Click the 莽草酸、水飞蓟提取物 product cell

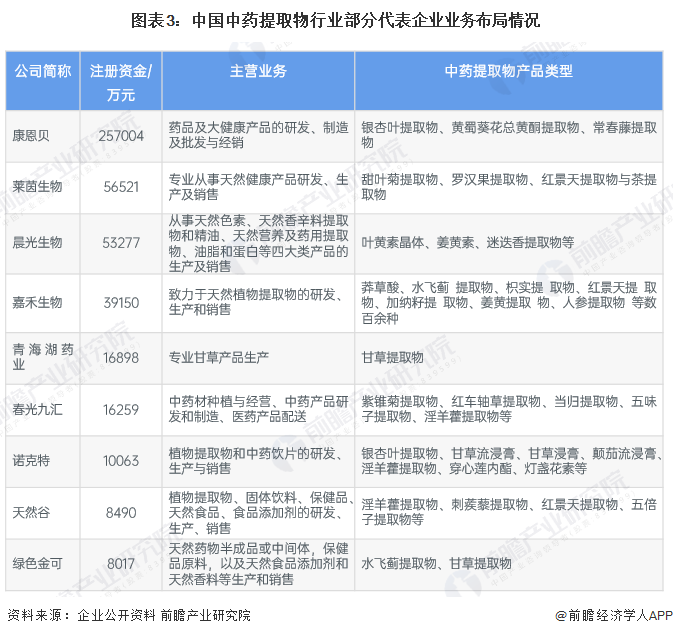click(509, 303)
